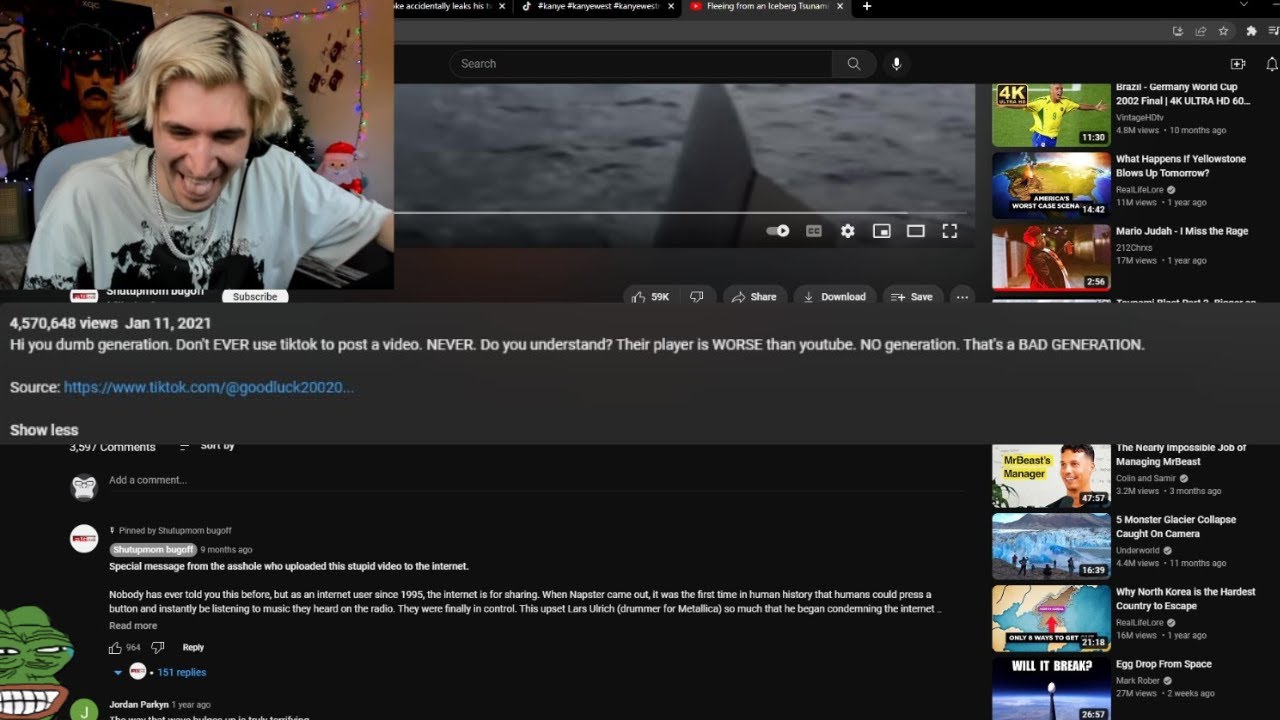Open pinned commenter's channel avatar
This screenshot has width=1280, height=720.
(84, 538)
